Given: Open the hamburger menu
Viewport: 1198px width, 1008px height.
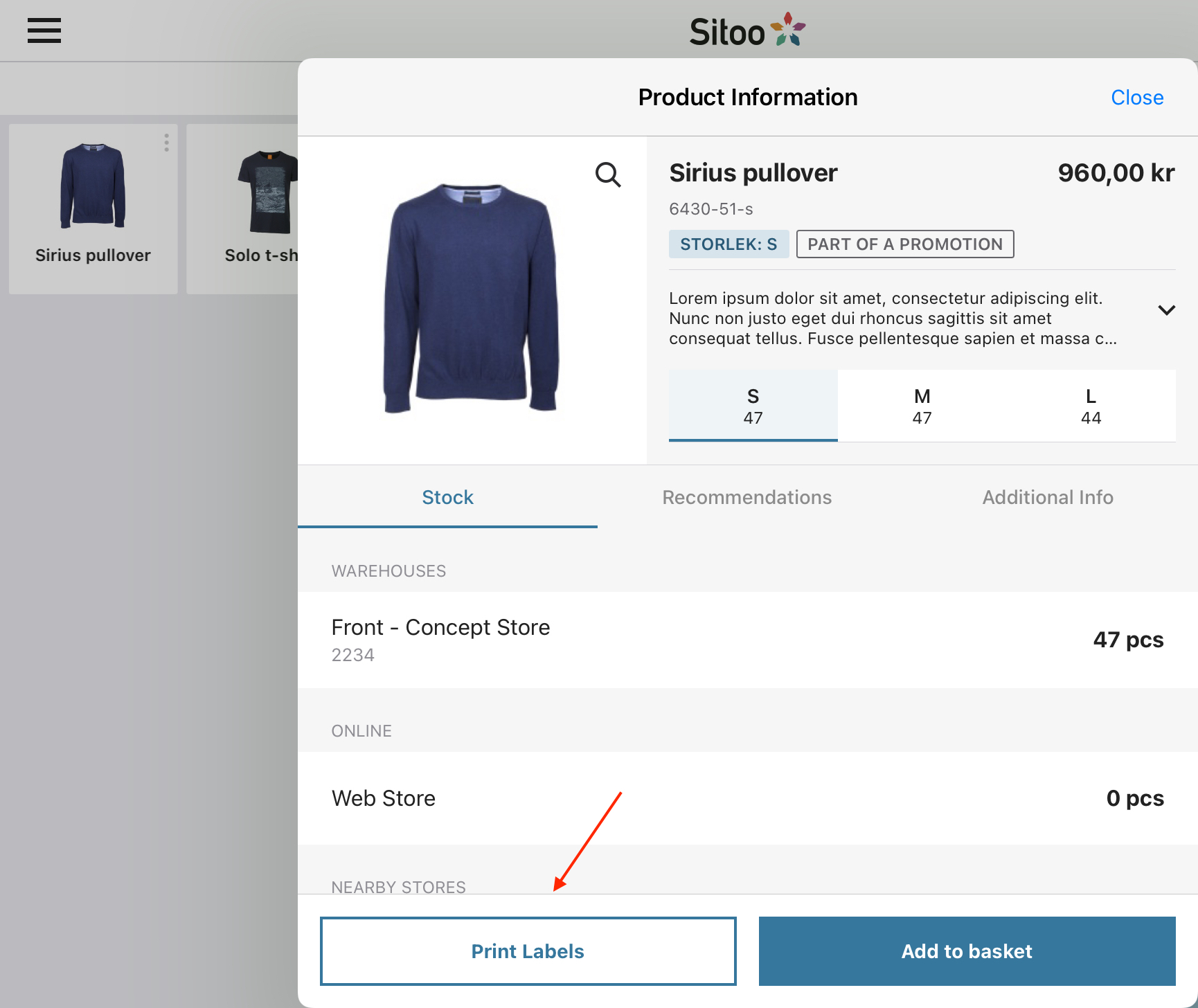Looking at the screenshot, I should [x=44, y=30].
